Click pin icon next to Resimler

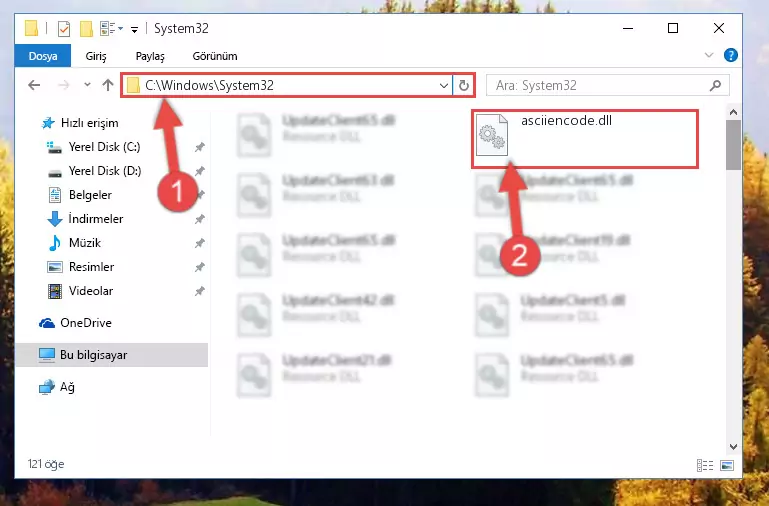[199, 267]
